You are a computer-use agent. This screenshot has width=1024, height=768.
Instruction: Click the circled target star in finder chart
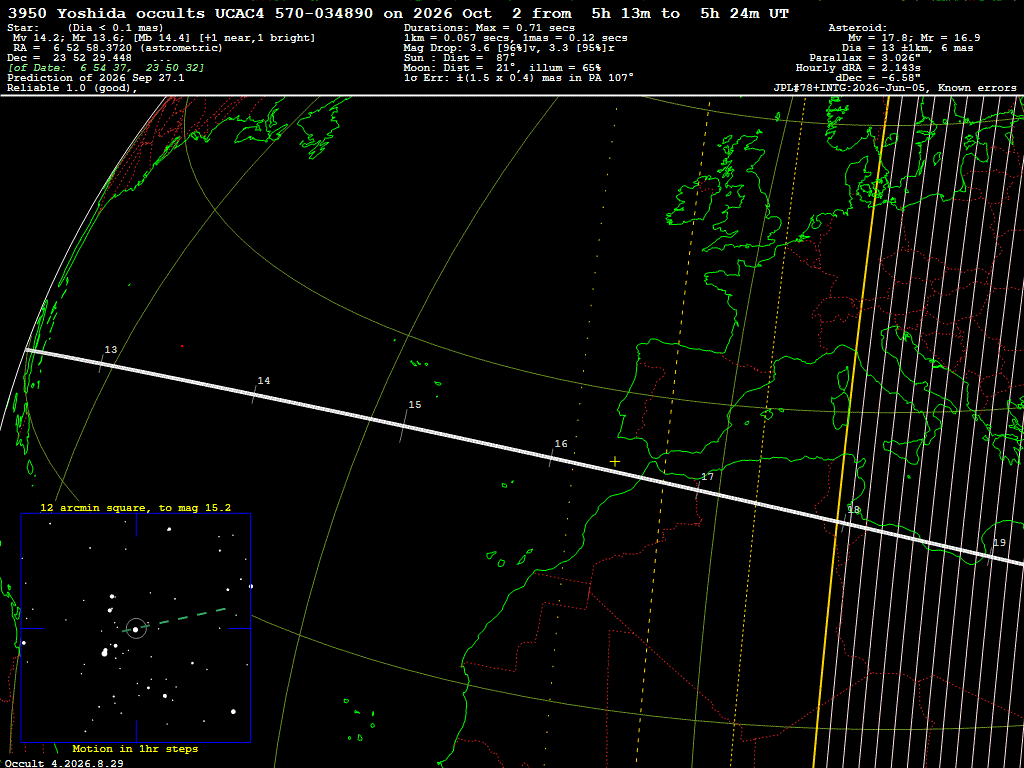pyautogui.click(x=136, y=629)
